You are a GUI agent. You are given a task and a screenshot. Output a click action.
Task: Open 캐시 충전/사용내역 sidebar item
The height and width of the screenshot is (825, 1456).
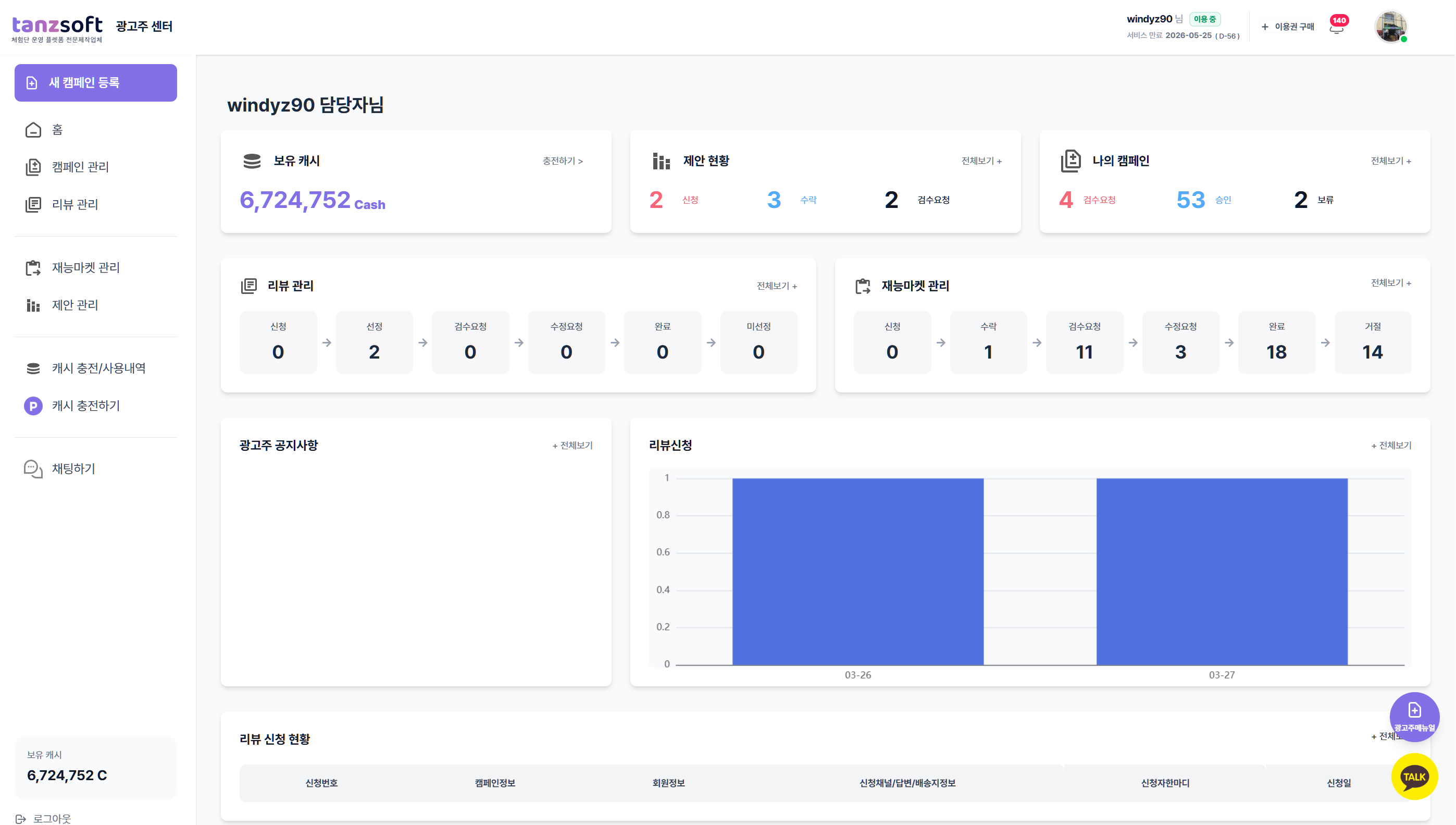click(x=98, y=368)
